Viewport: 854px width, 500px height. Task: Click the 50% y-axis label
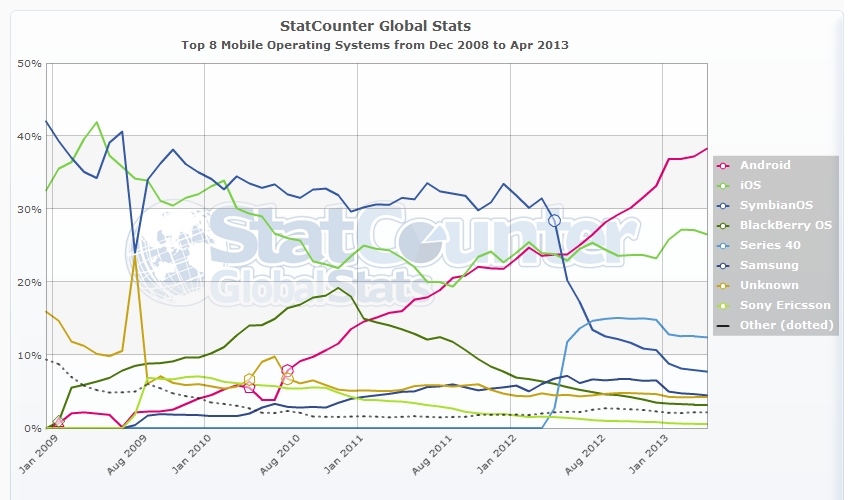29,64
